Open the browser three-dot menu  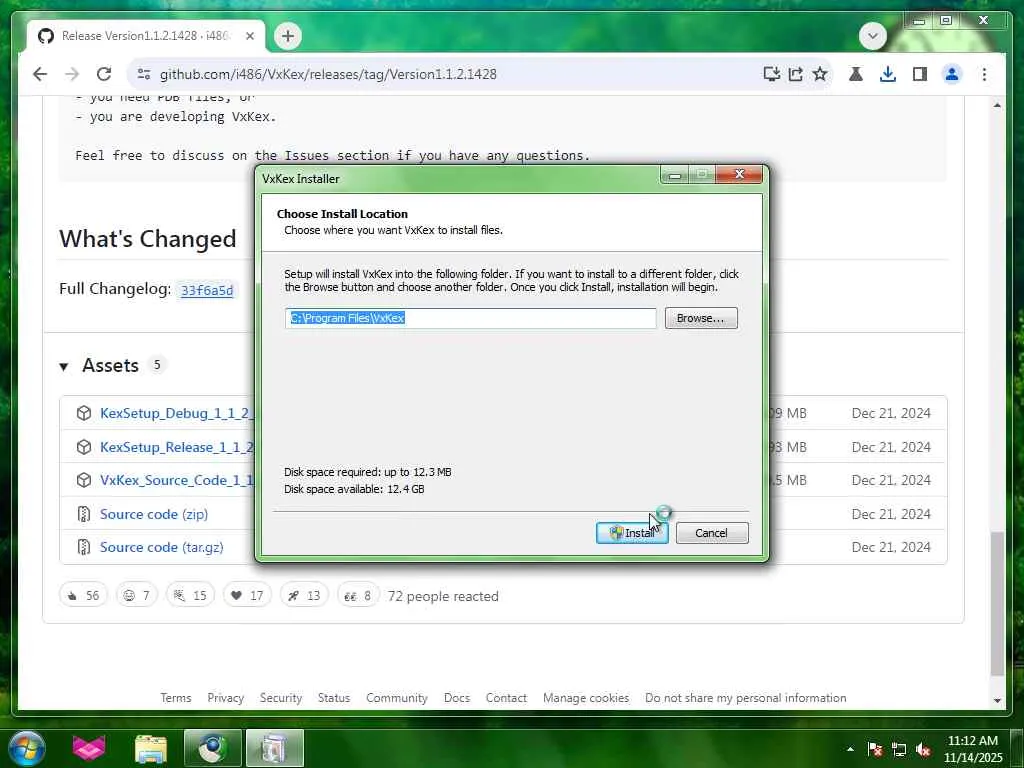(x=984, y=74)
